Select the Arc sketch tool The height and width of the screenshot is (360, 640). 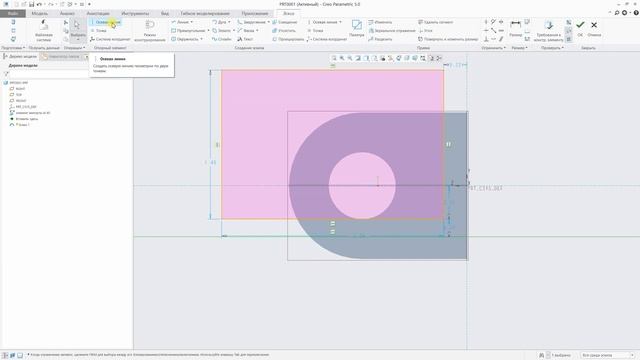(x=219, y=22)
